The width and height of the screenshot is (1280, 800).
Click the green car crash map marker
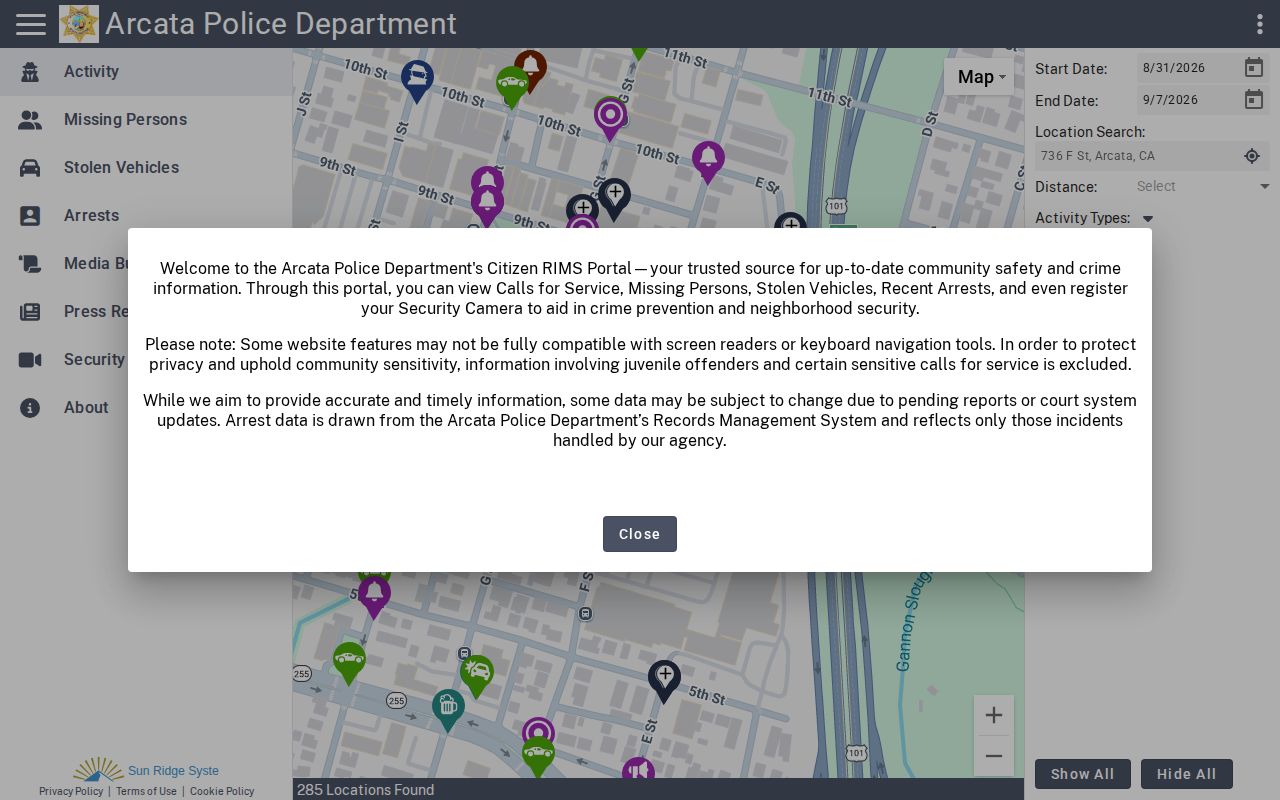477,675
